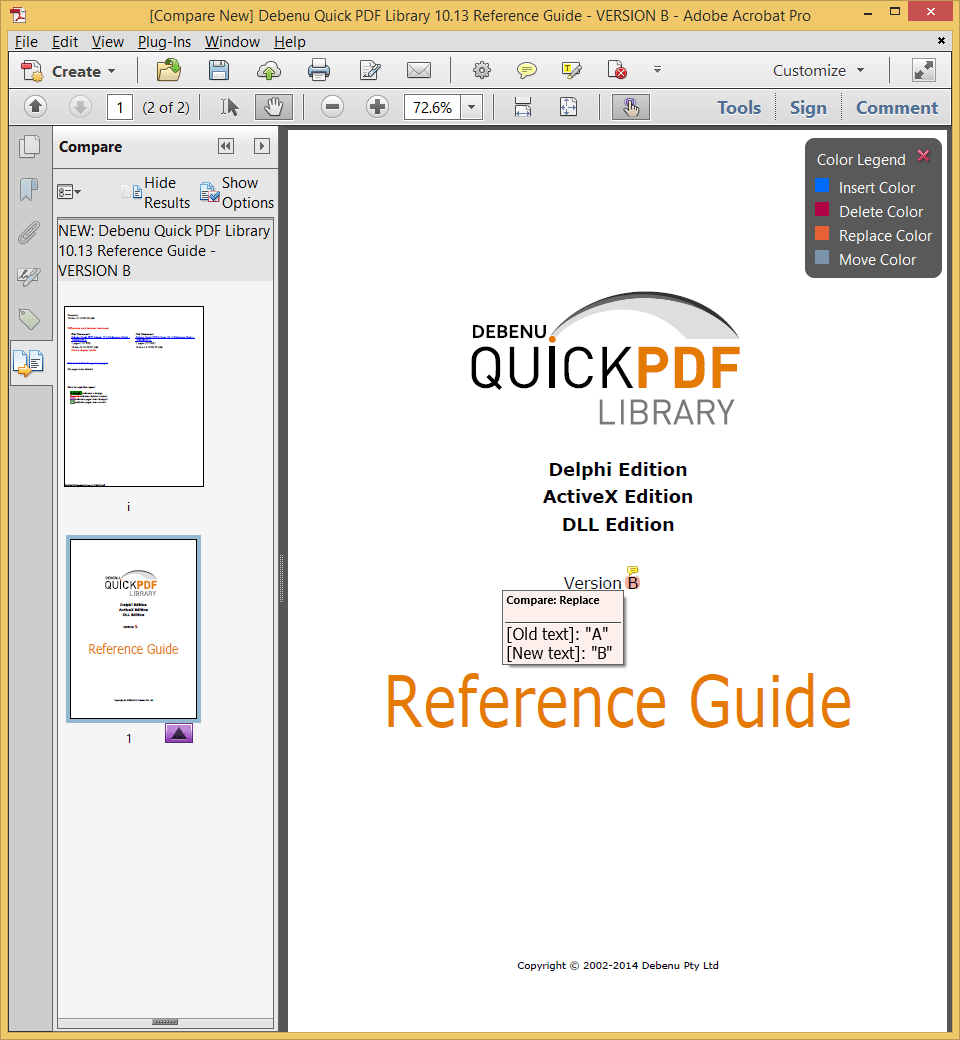960x1040 pixels.
Task: Show Bookmarks panel icon
Action: pyautogui.click(x=29, y=189)
